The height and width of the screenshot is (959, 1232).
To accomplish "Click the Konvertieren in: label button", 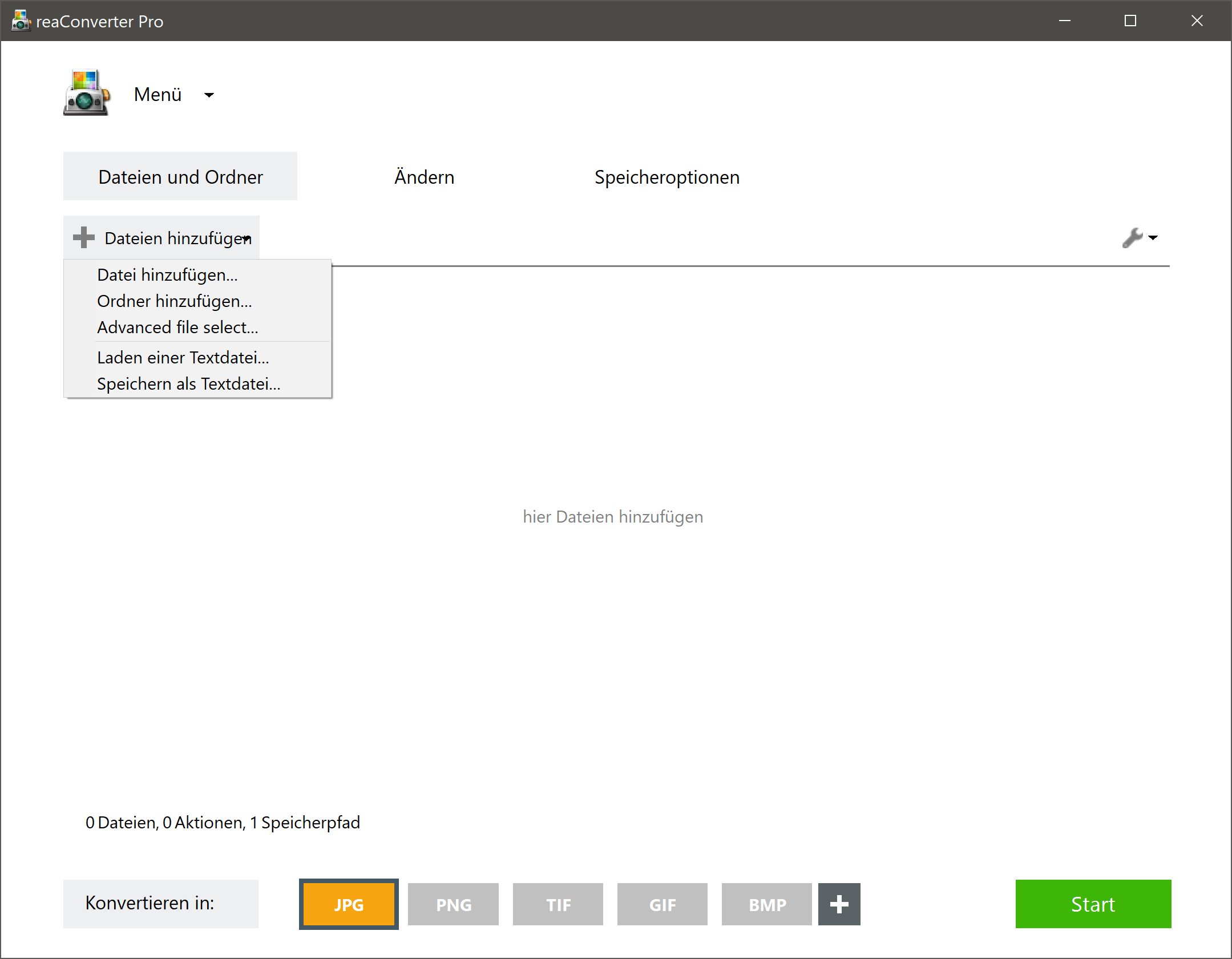I will click(x=161, y=904).
